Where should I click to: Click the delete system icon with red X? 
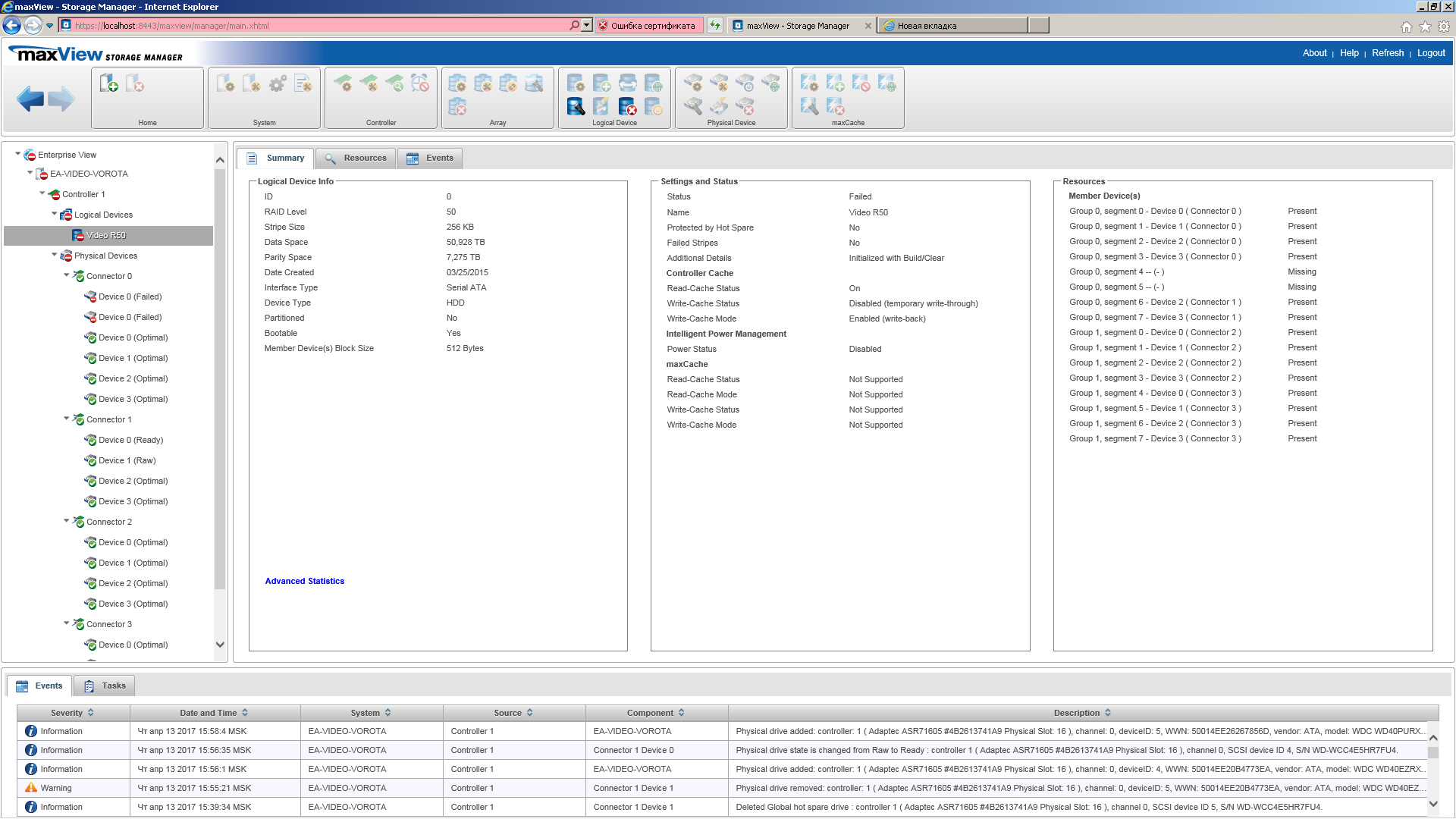point(135,83)
